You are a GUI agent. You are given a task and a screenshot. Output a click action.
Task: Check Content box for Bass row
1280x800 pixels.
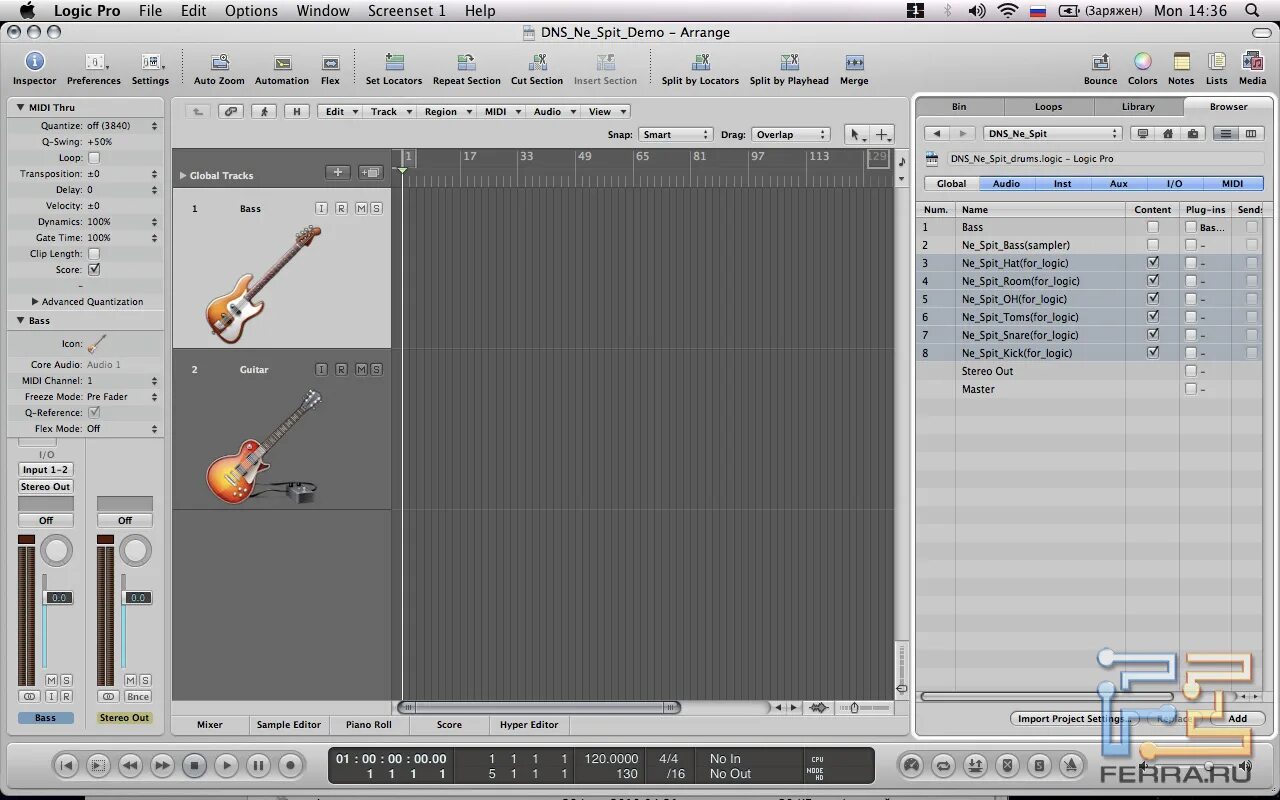1153,227
